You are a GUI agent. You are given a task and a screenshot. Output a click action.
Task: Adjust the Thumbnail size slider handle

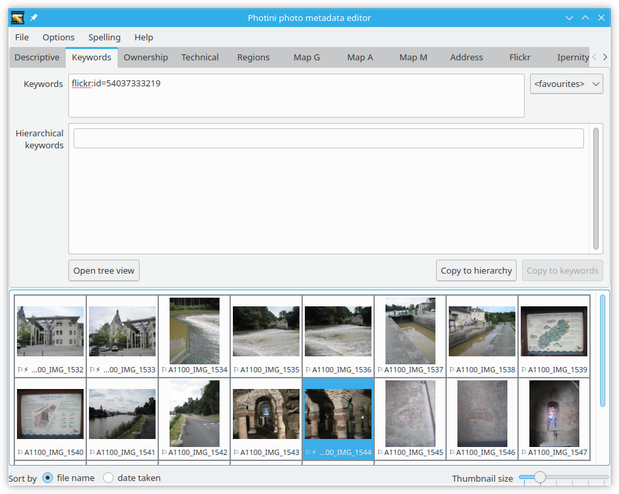[x=540, y=477]
